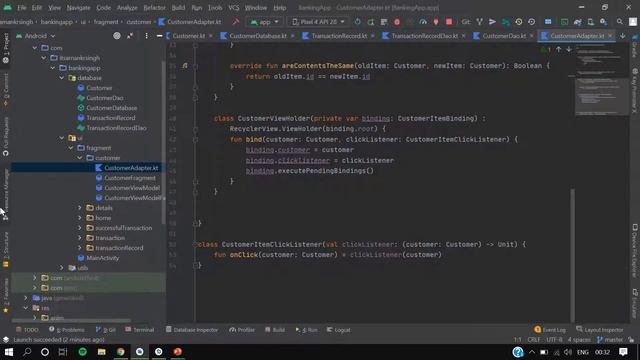Open File Explorer from the taskbar
640x360 pixels.
pyautogui.click(x=102, y=352)
